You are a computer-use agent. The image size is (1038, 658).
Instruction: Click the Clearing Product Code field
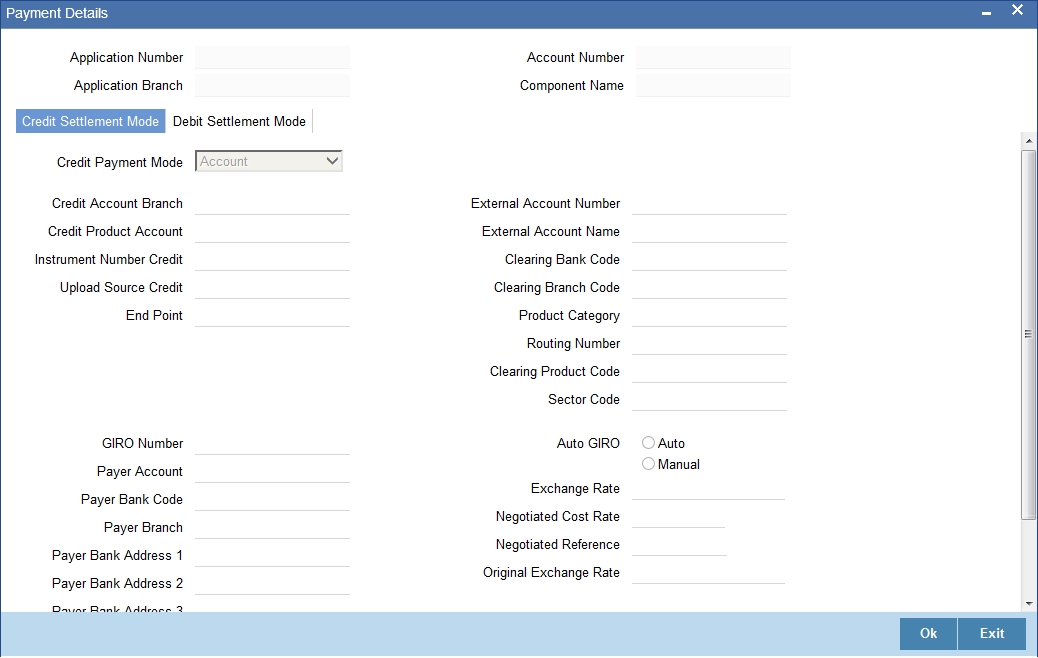709,371
